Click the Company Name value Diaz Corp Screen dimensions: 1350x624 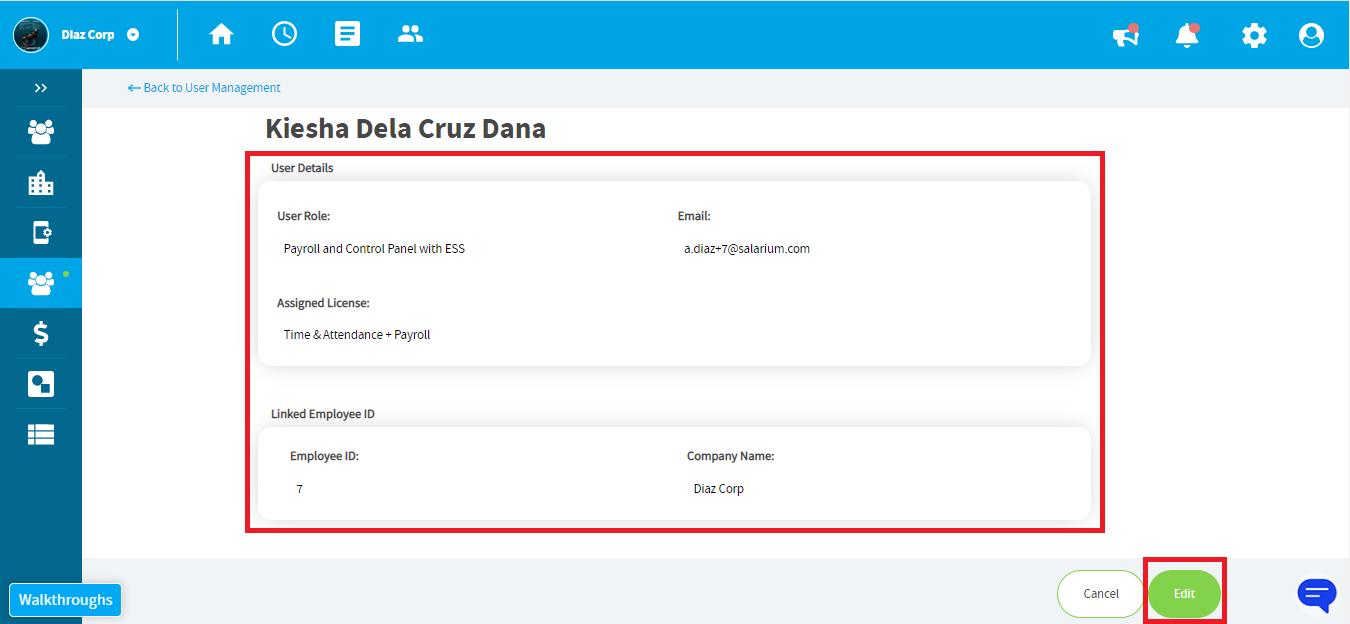pos(719,489)
